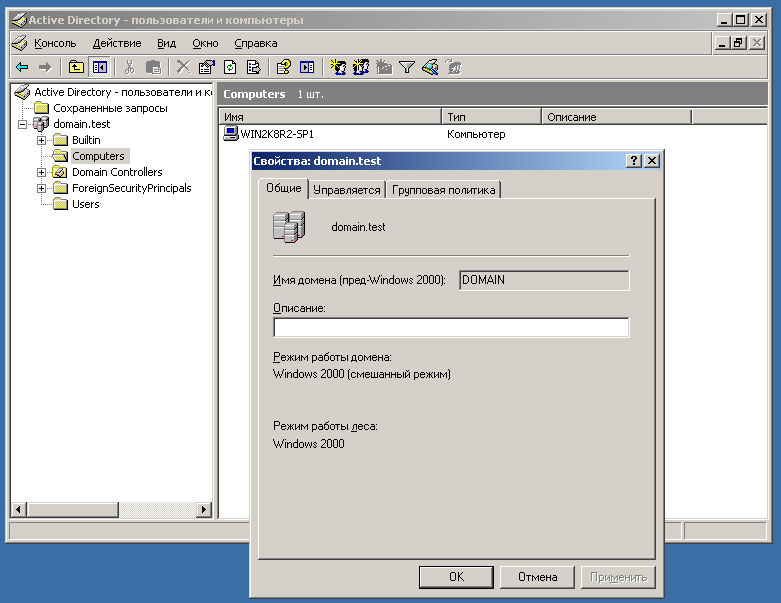Click the Back arrow toolbar icon

point(22,67)
